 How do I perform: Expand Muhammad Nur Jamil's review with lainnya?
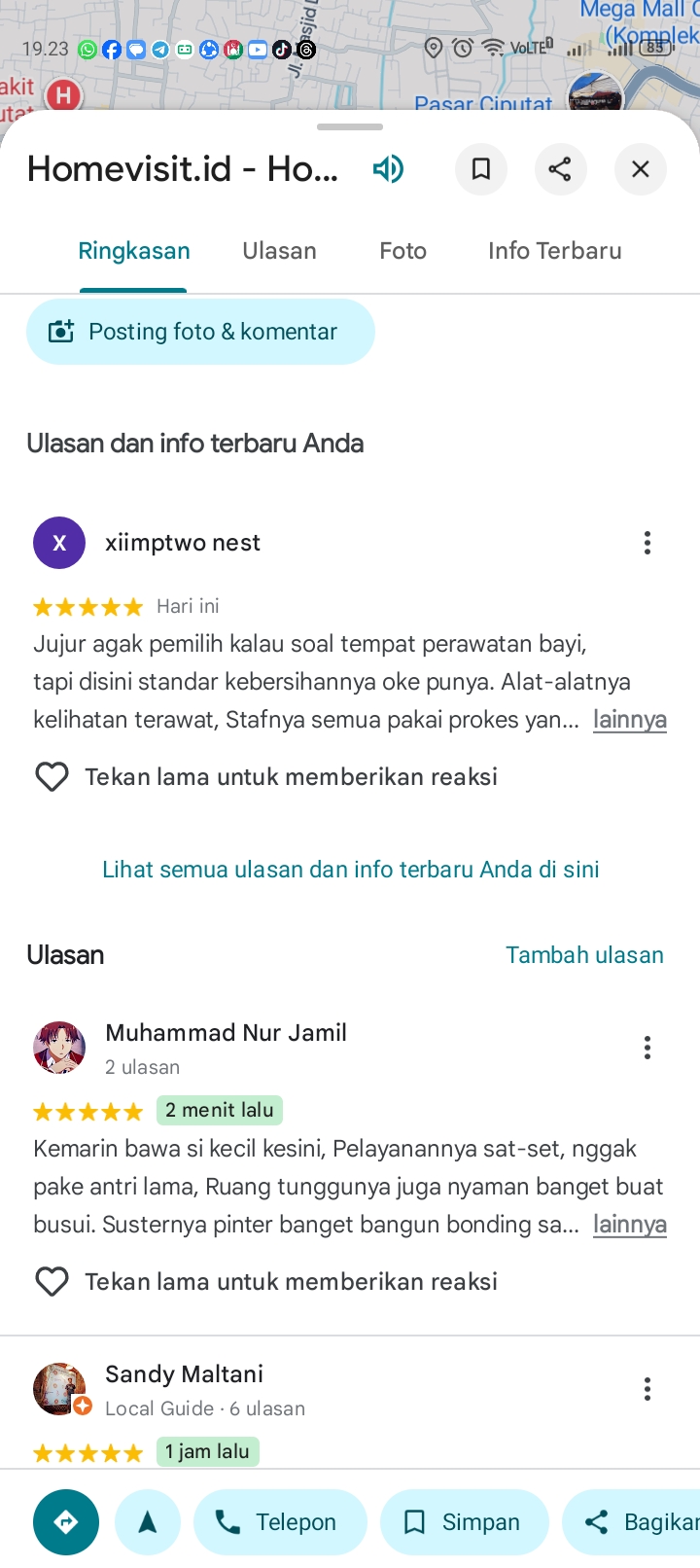tap(630, 1225)
